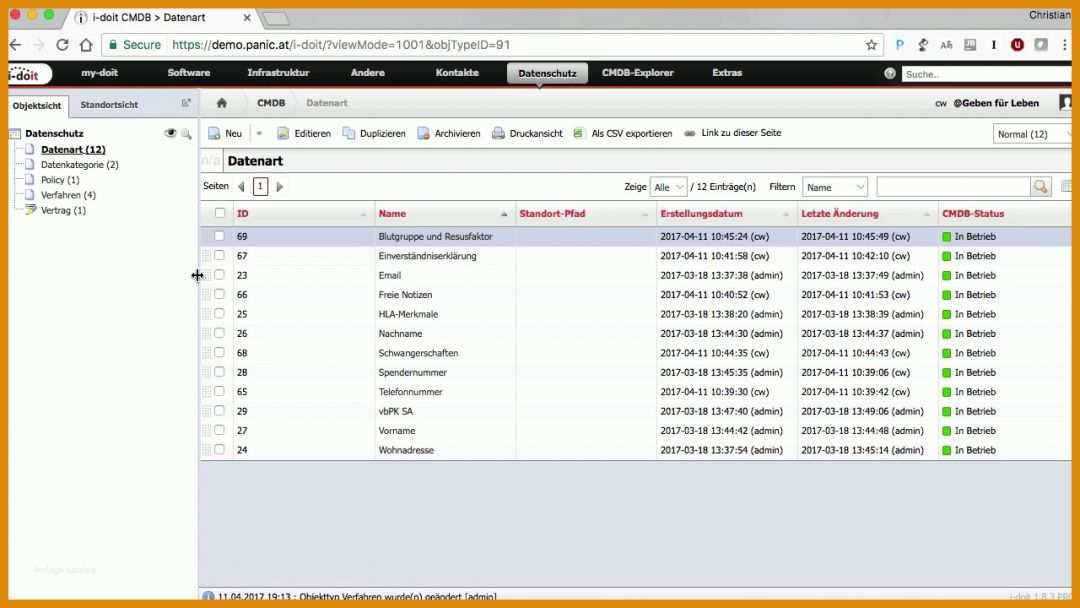Image resolution: width=1080 pixels, height=608 pixels.
Task: Click the red uBlock extension icon
Action: (1017, 45)
